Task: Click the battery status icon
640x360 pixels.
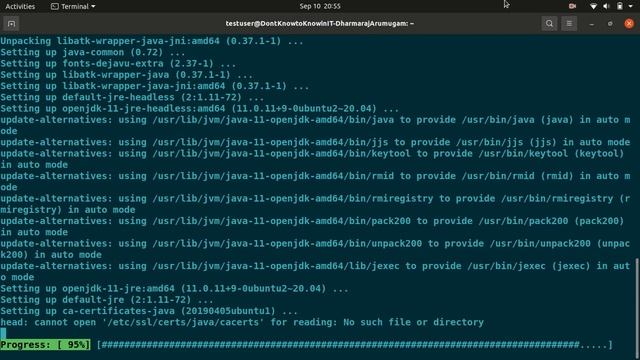Action: [620, 6]
